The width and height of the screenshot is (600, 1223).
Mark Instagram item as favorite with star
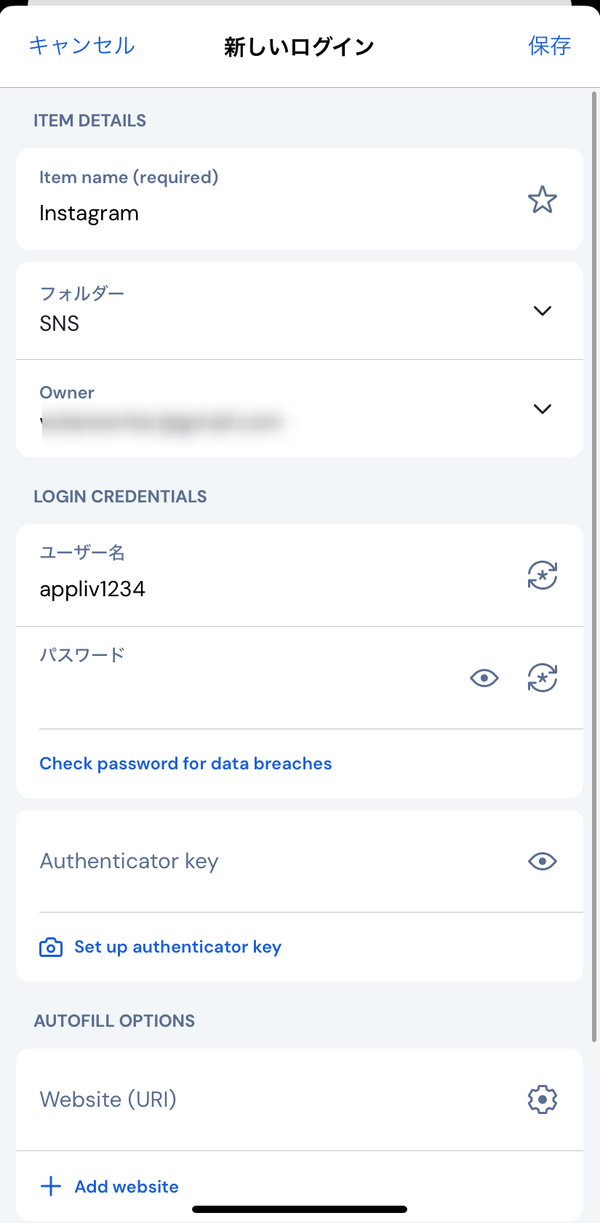(542, 200)
